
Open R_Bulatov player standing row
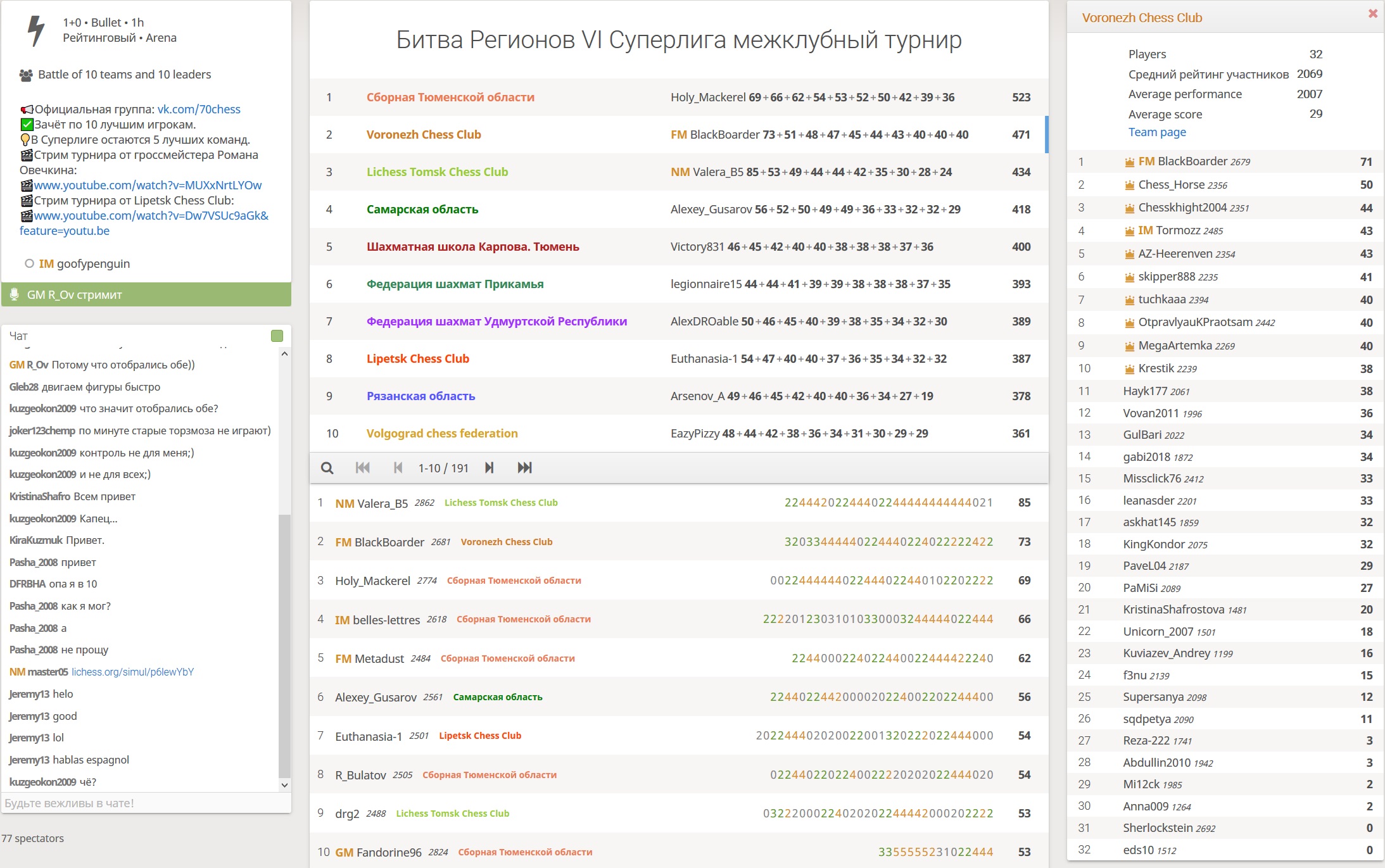[x=679, y=775]
